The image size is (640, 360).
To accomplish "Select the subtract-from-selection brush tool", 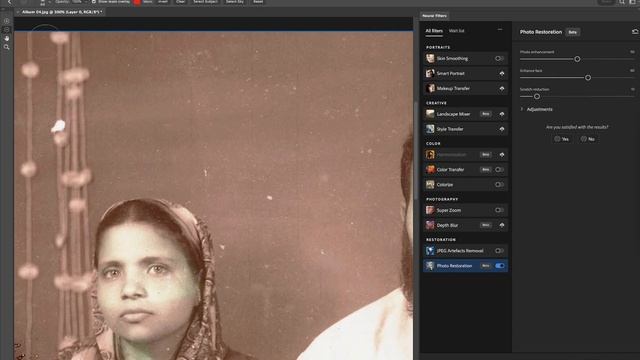I will 7,29.
